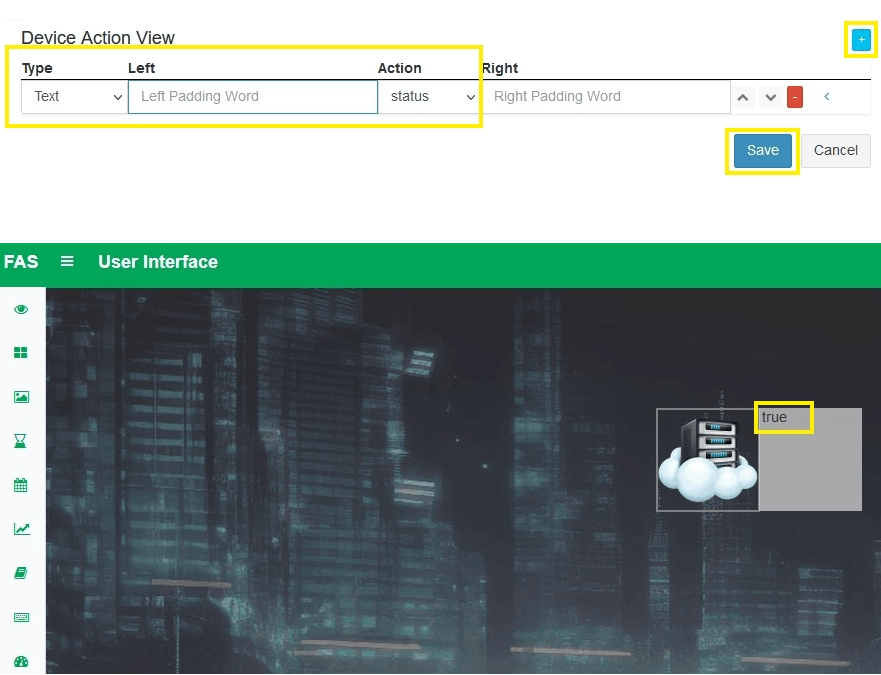Expand the Action dropdown showing status
The image size is (881, 675).
pos(428,97)
